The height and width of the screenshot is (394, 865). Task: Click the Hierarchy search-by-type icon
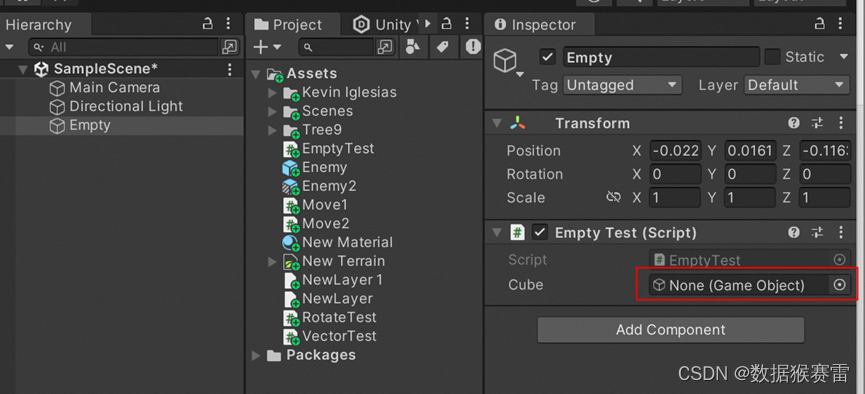coord(229,47)
